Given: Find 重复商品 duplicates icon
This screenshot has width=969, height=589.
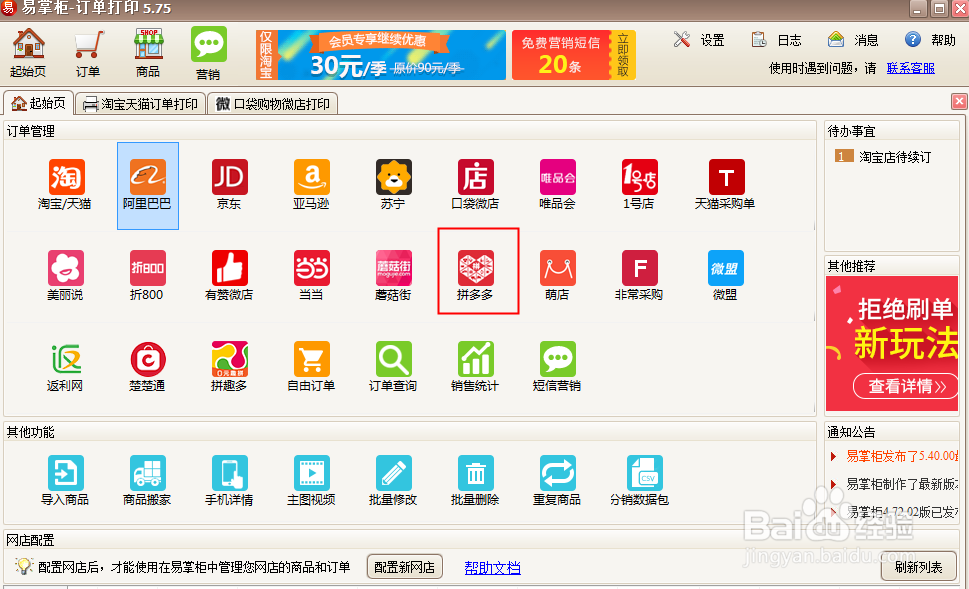Looking at the screenshot, I should pyautogui.click(x=557, y=481).
